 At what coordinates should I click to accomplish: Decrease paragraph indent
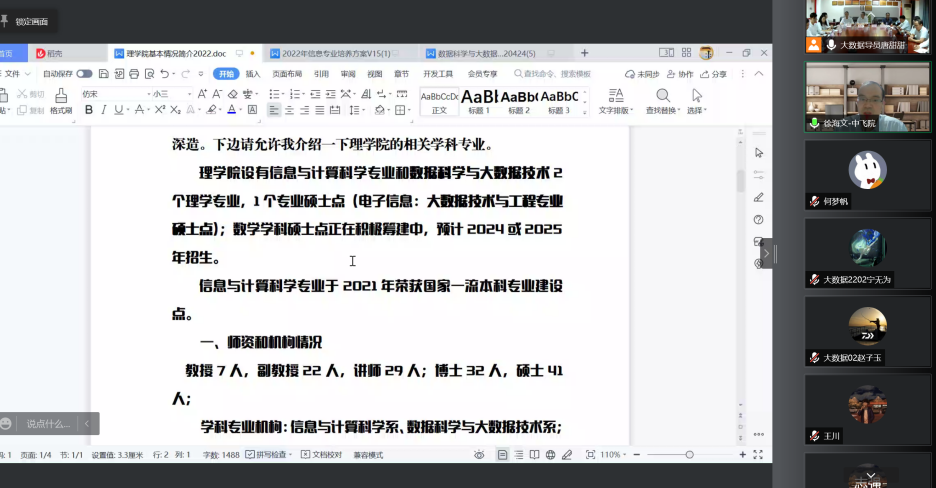[315, 94]
